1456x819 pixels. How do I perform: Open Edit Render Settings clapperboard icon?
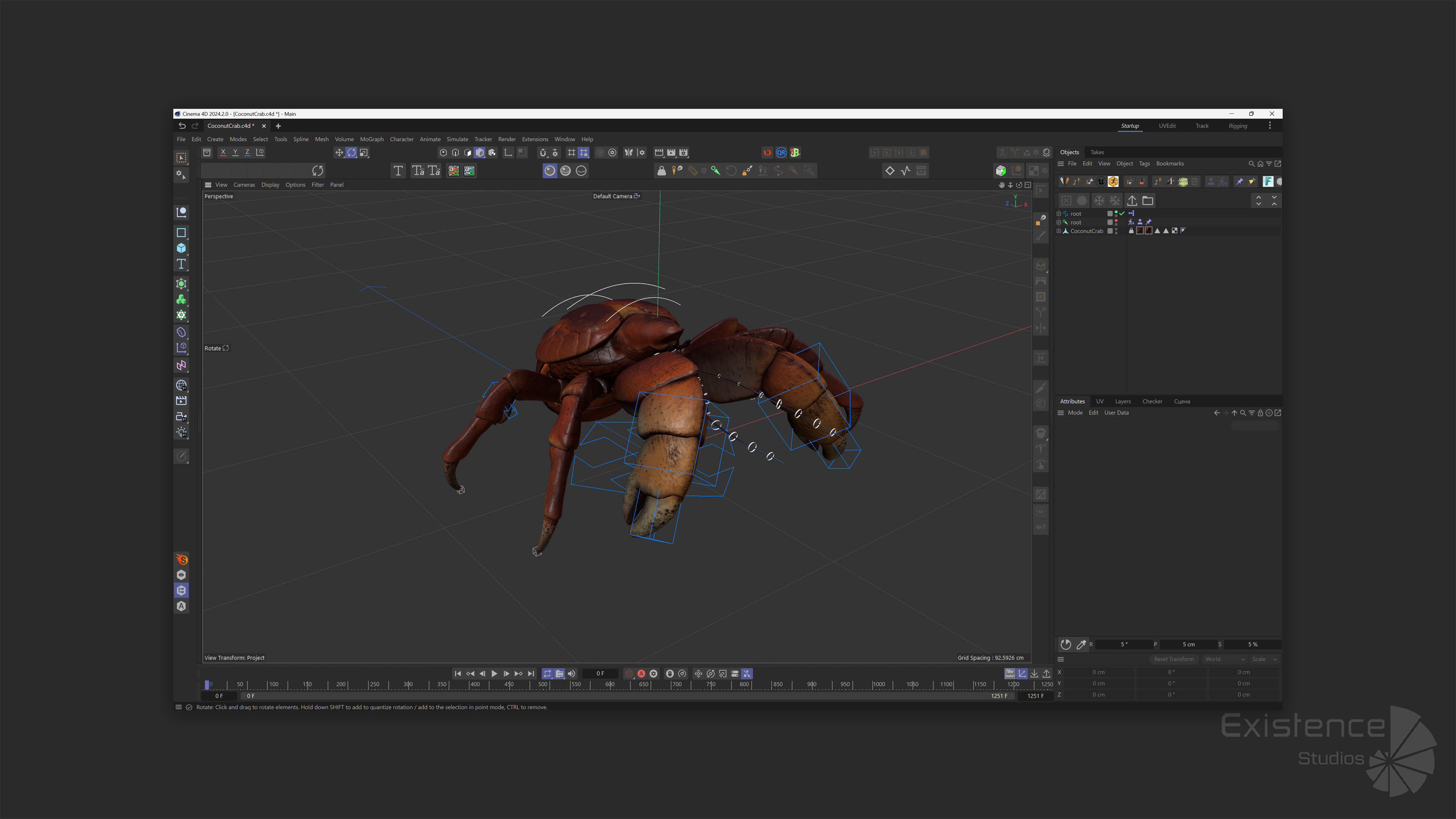point(683,152)
